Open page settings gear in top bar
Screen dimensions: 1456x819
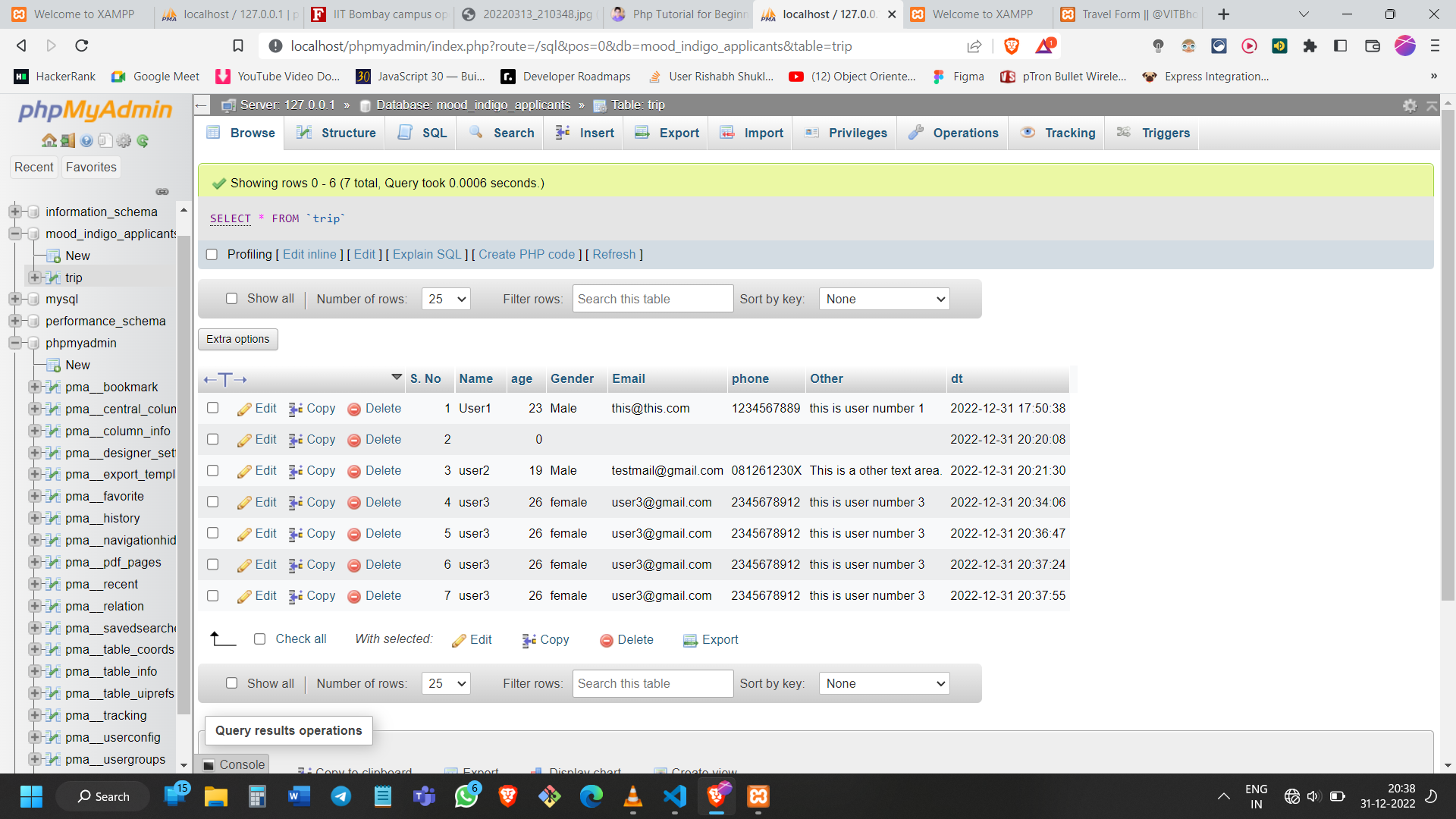tap(1410, 105)
